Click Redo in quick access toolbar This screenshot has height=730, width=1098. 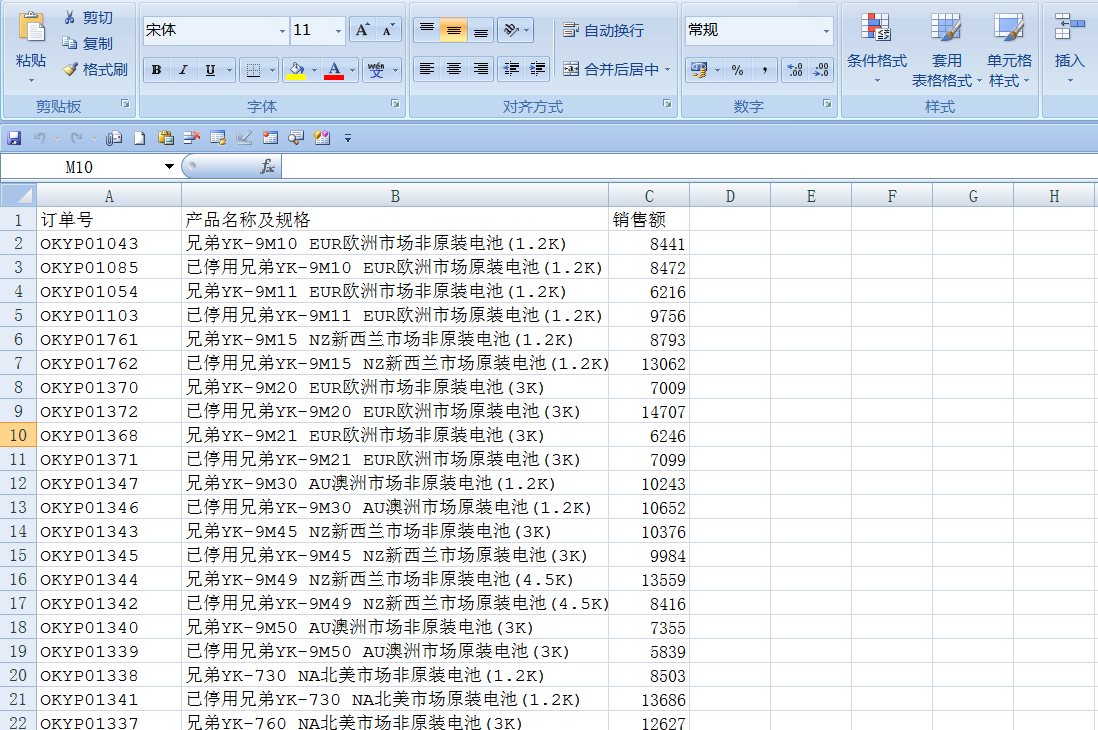point(77,138)
